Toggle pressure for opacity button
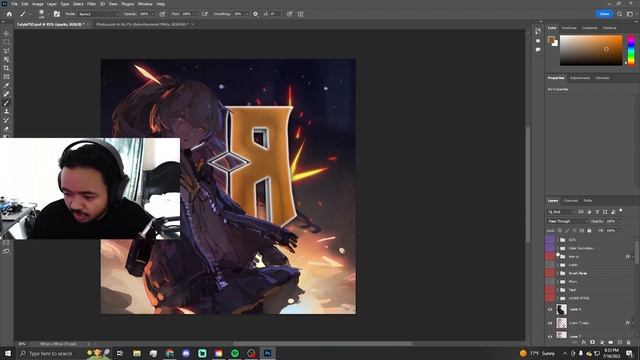 (162, 14)
